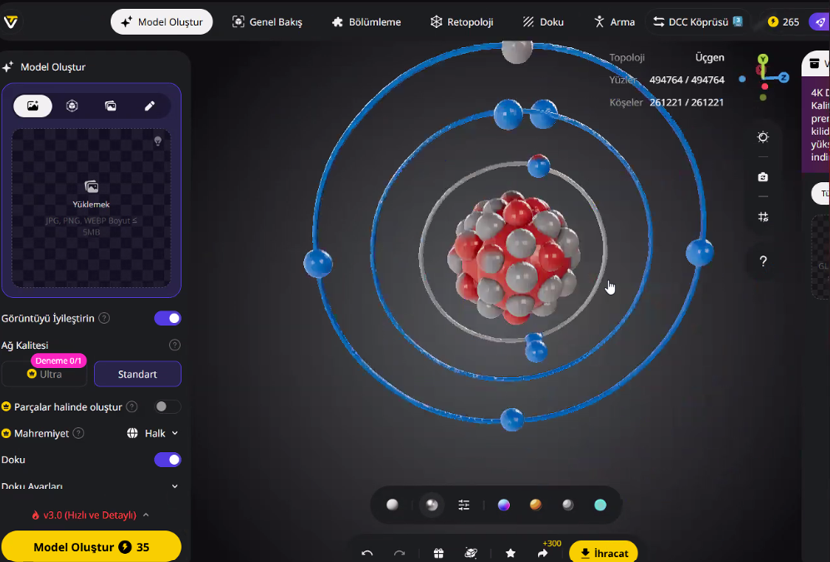This screenshot has width=830, height=562.
Task: Open the material adjustment sliders icon
Action: [x=464, y=505]
